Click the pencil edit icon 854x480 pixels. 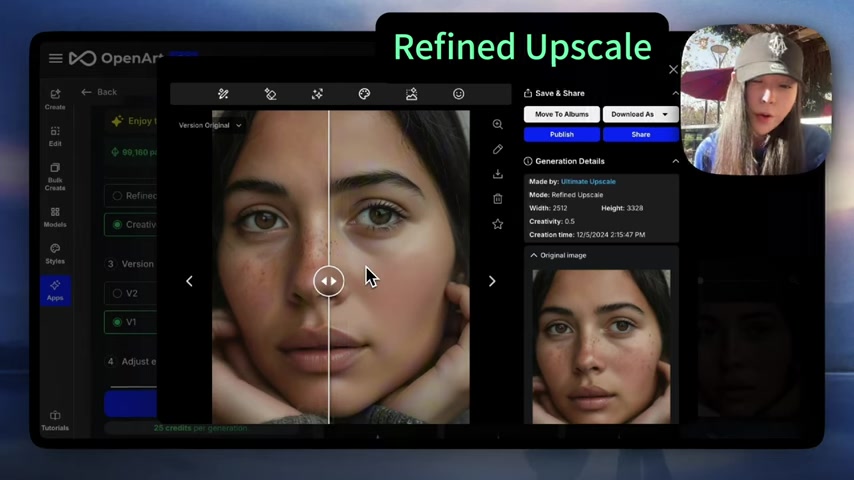point(497,149)
